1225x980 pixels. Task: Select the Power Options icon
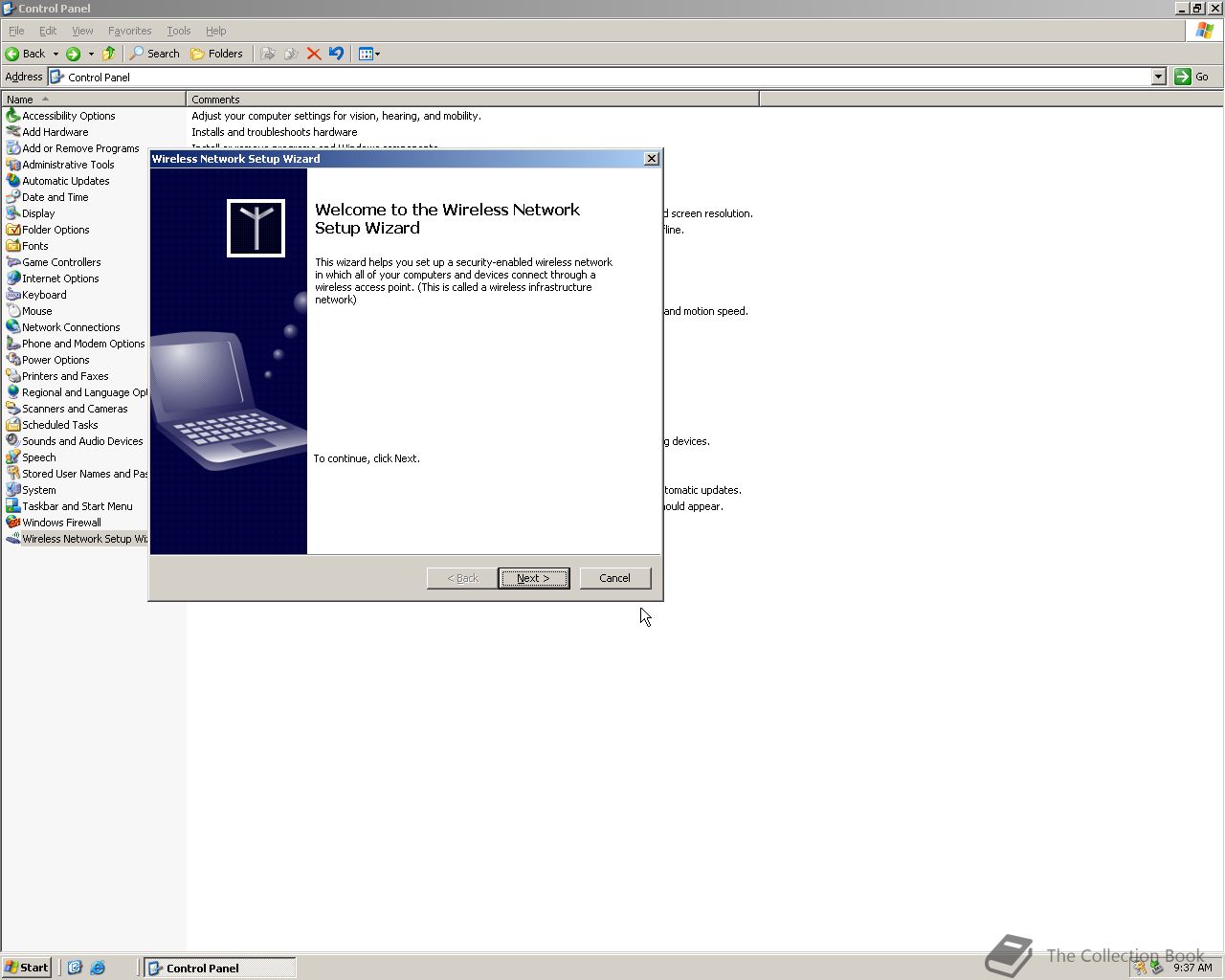pos(13,360)
